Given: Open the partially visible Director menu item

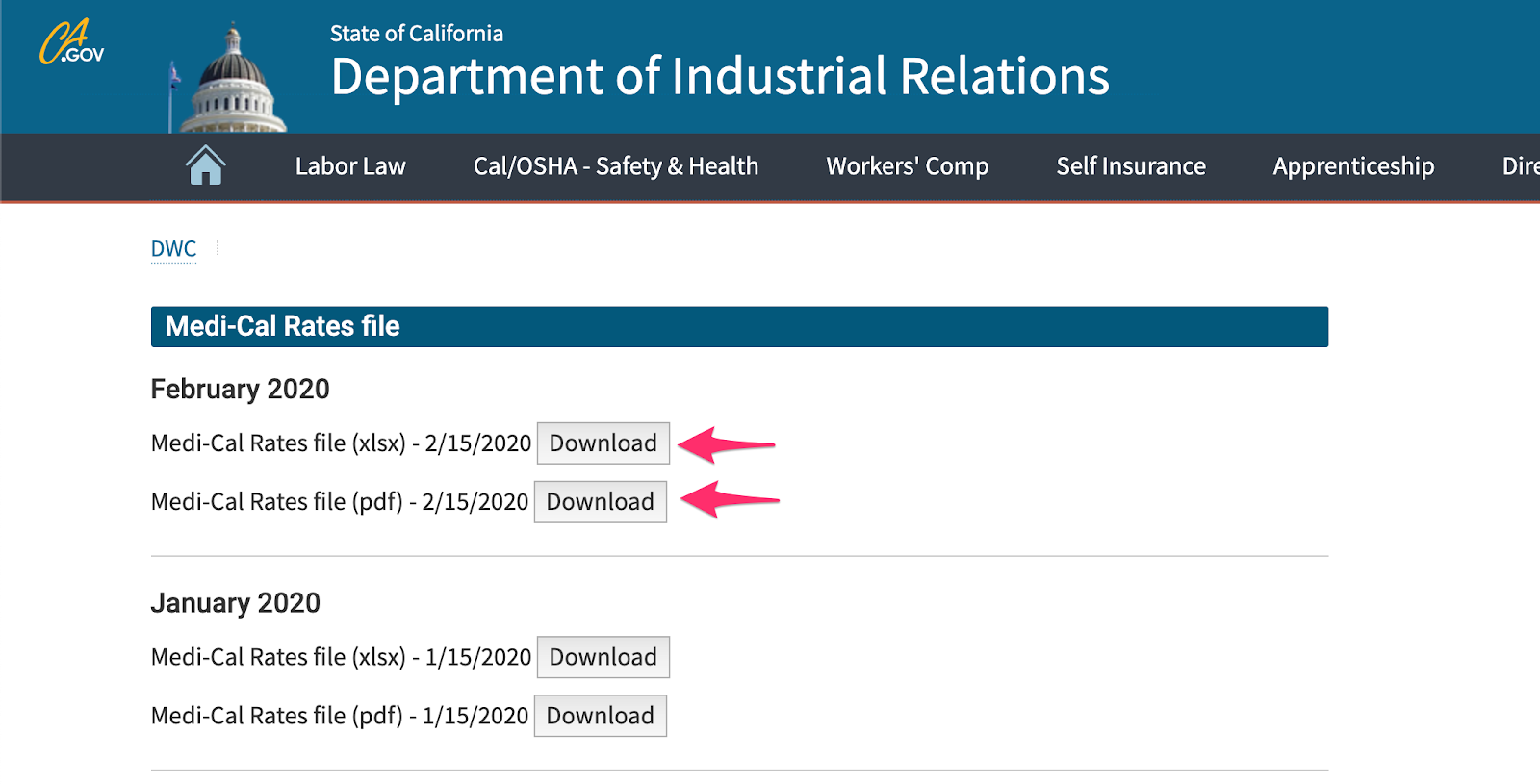Looking at the screenshot, I should coord(1521,165).
